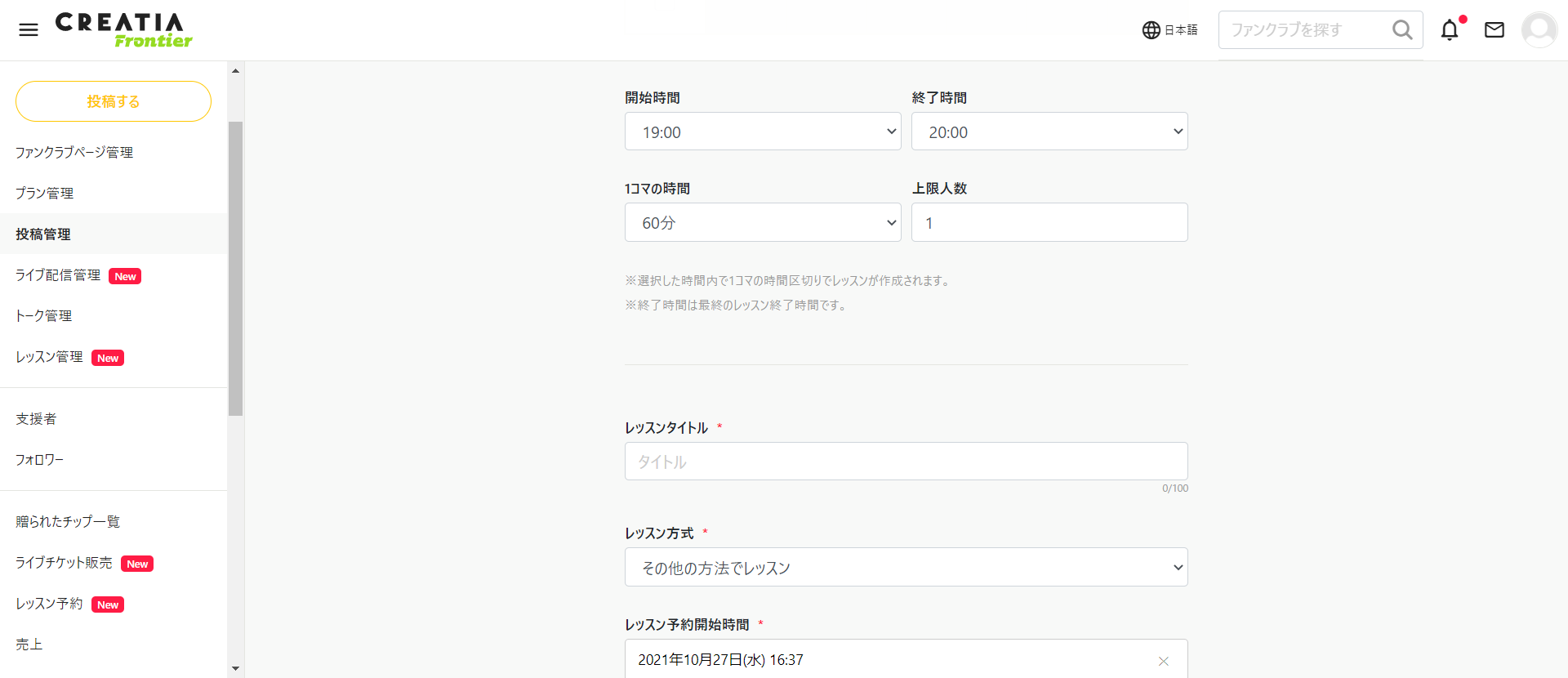Open language selector globe icon
The height and width of the screenshot is (678, 1568).
click(x=1151, y=30)
